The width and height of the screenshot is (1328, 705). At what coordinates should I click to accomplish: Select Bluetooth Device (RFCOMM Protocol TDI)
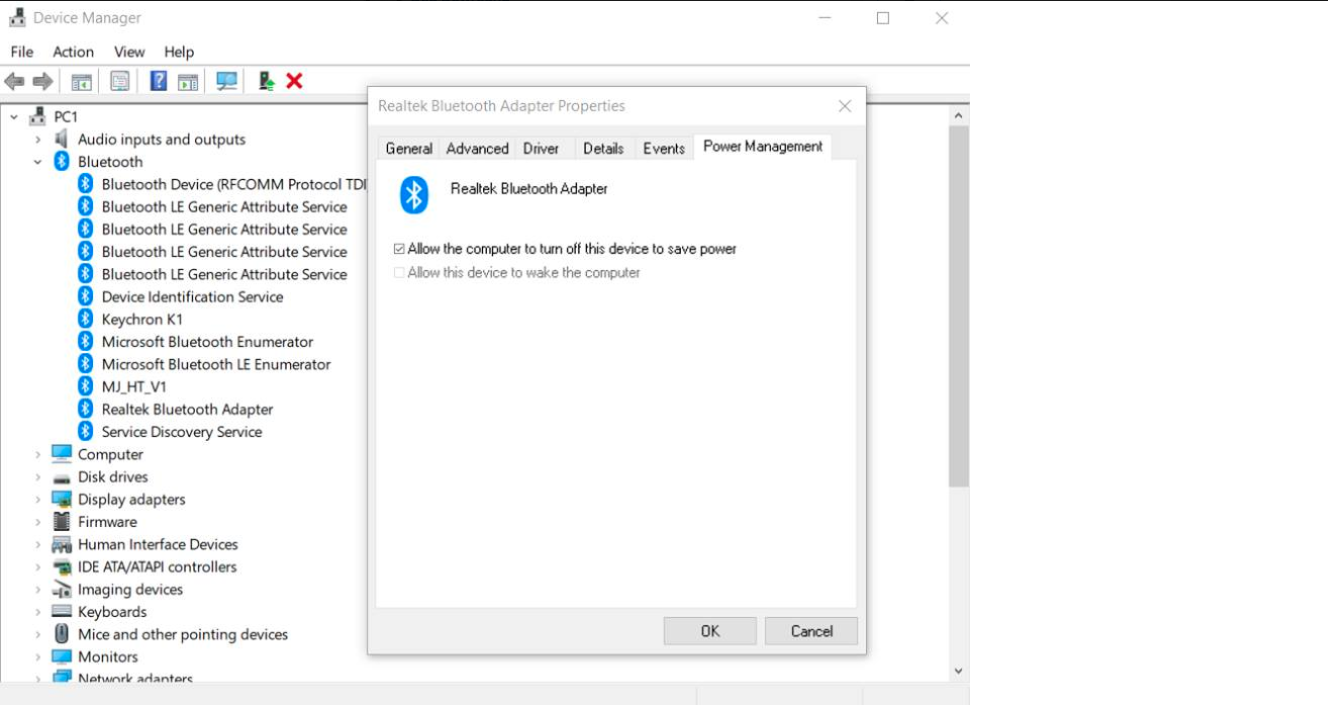point(234,184)
